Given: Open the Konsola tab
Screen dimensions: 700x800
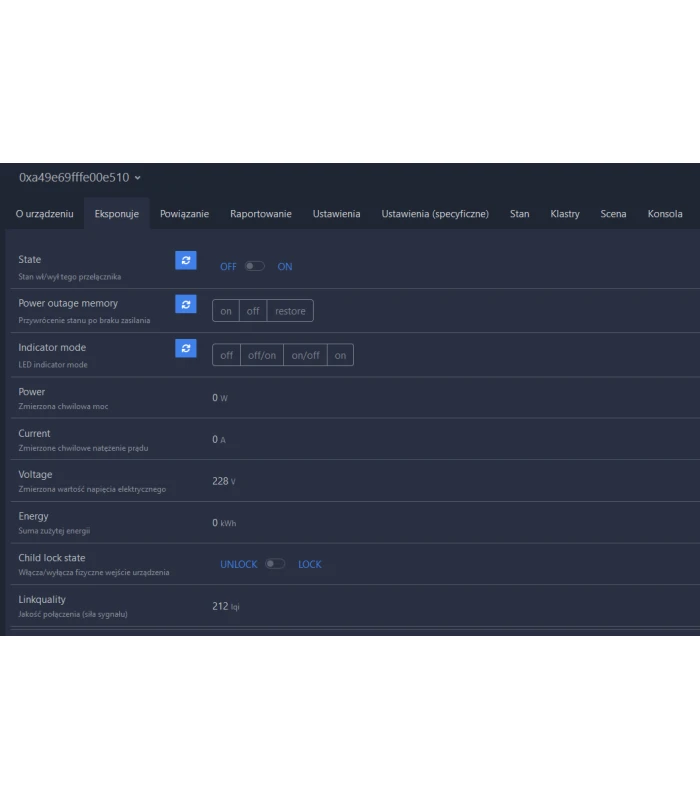Looking at the screenshot, I should click(x=665, y=214).
